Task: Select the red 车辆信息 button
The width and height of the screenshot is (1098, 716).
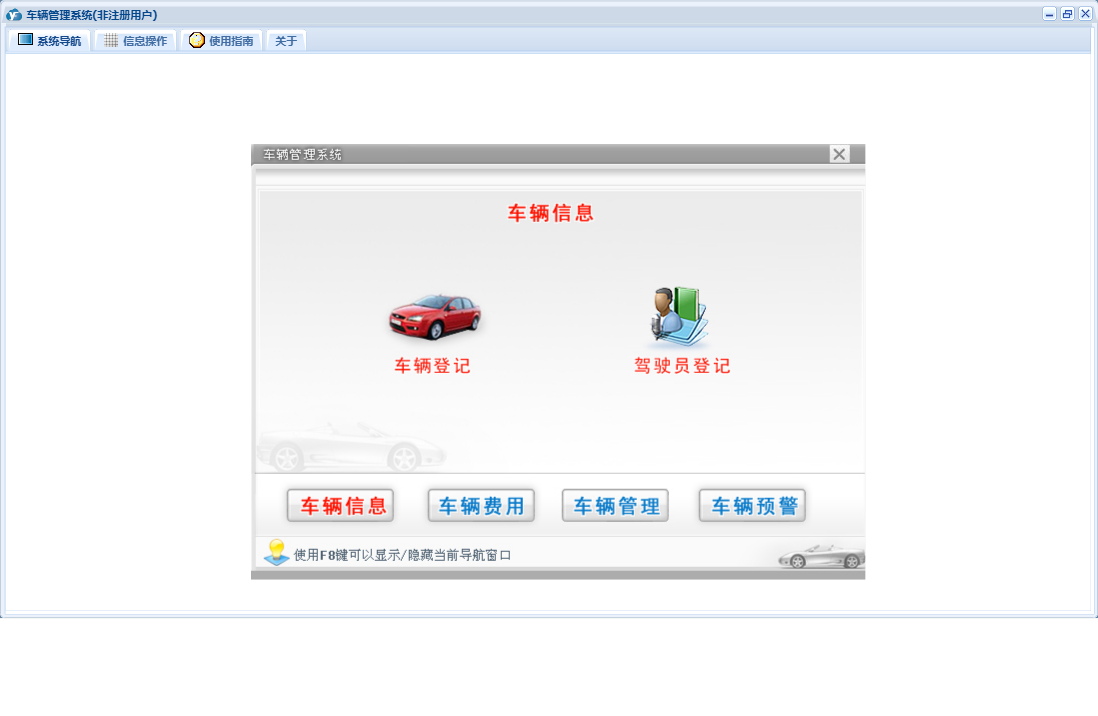Action: coord(340,506)
